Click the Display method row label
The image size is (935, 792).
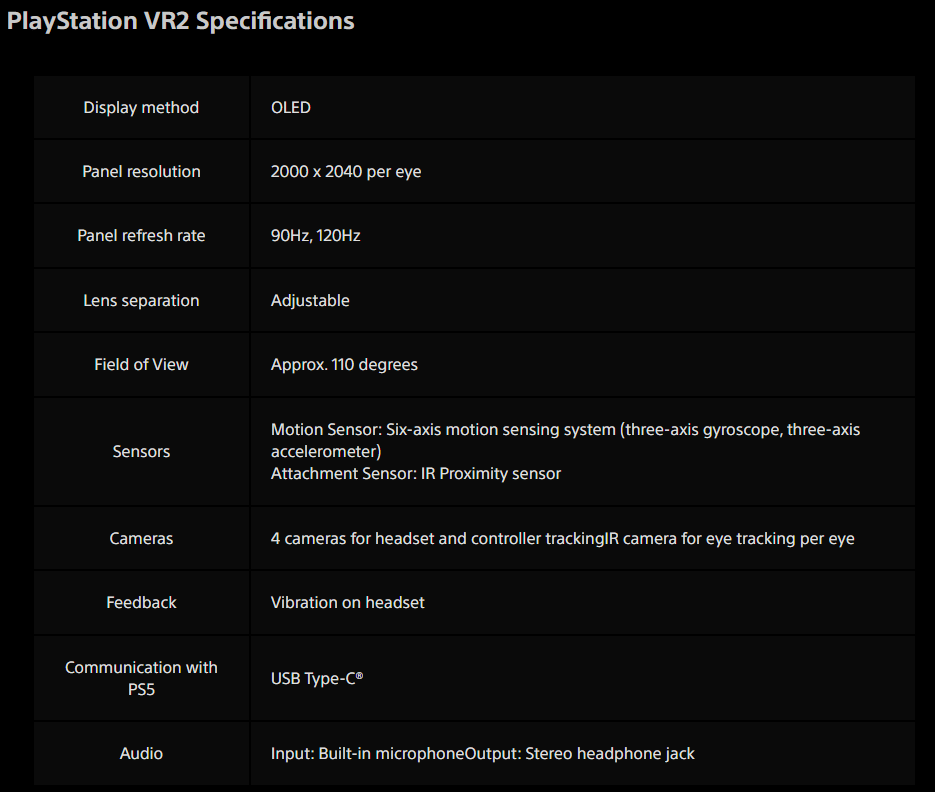(x=141, y=107)
